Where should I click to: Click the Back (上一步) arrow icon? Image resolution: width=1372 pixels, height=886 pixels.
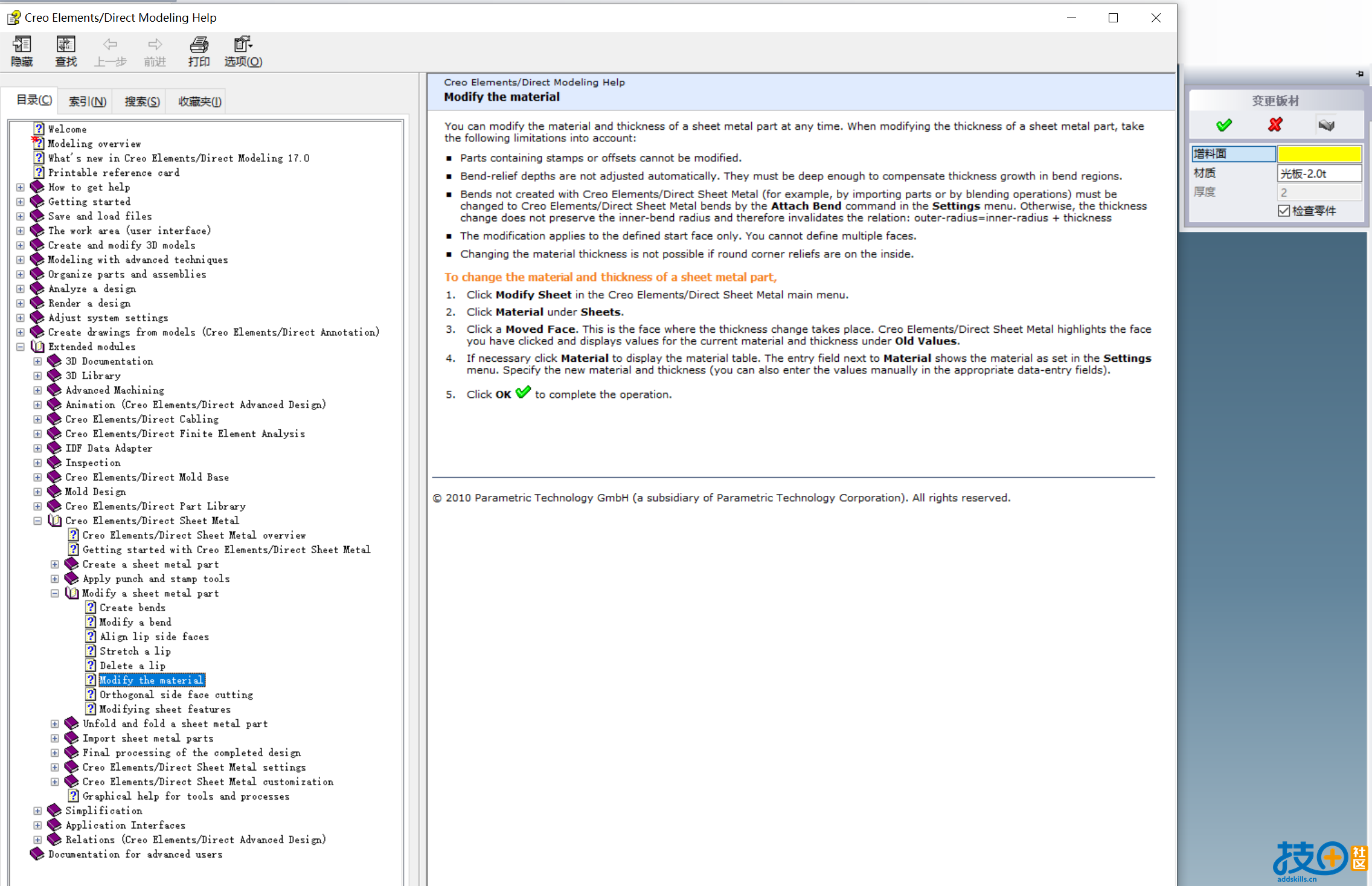[110, 44]
